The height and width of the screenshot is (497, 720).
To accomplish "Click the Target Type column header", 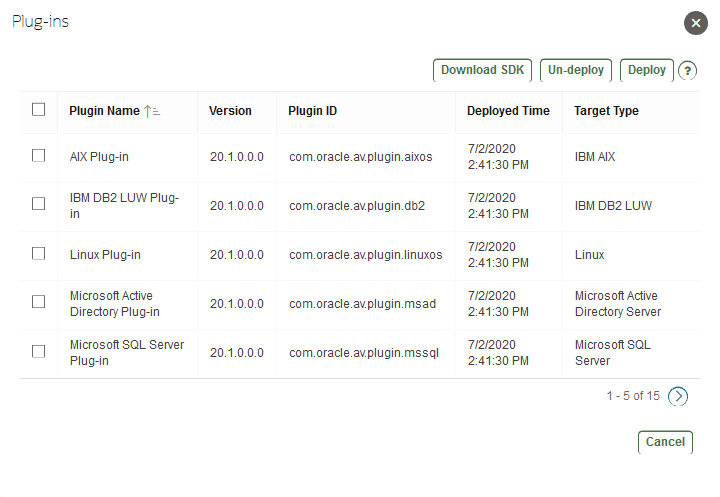I will tap(606, 111).
